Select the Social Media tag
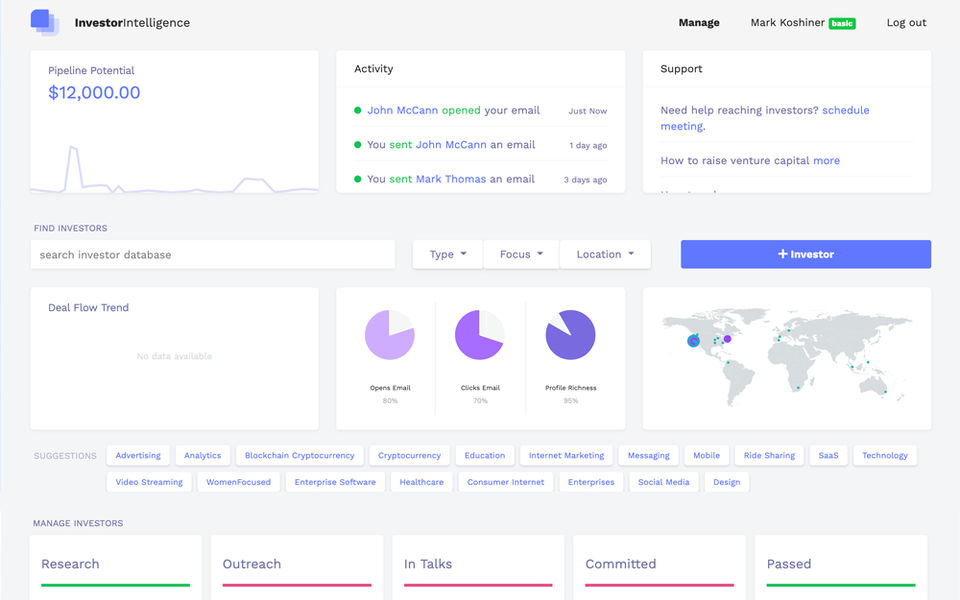The width and height of the screenshot is (960, 600). click(664, 482)
